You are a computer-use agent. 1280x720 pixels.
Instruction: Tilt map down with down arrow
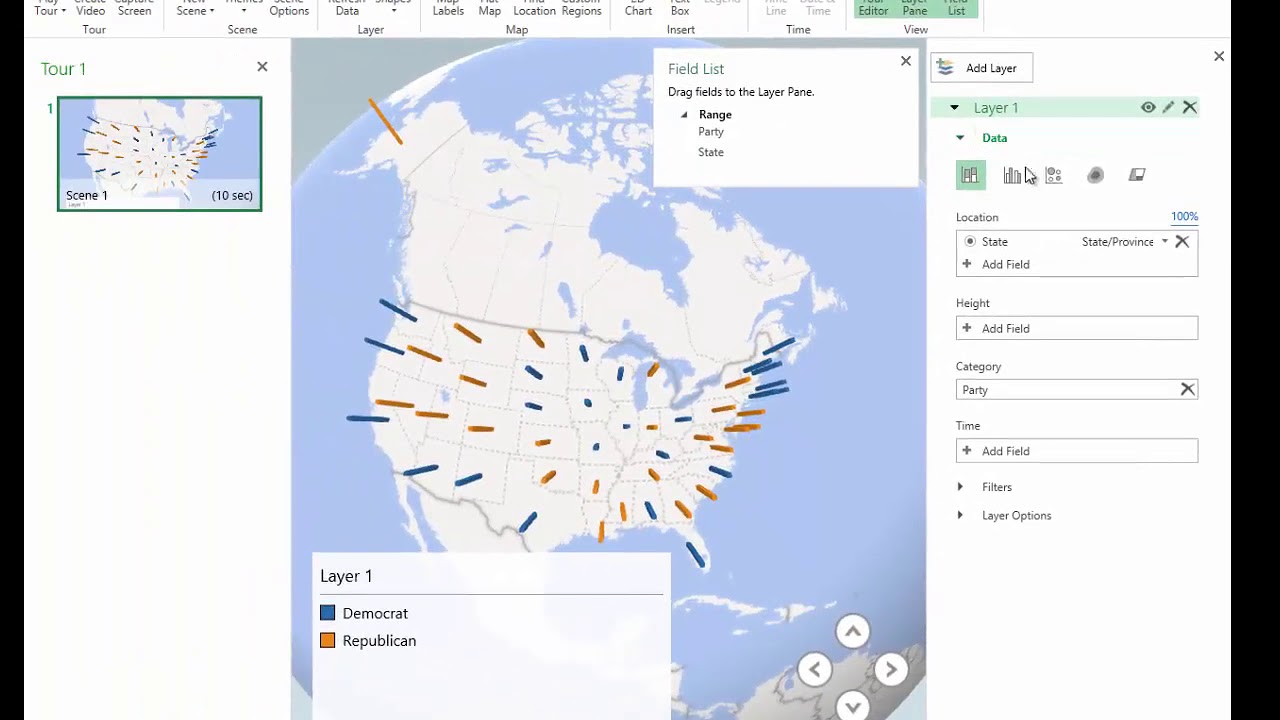852,705
